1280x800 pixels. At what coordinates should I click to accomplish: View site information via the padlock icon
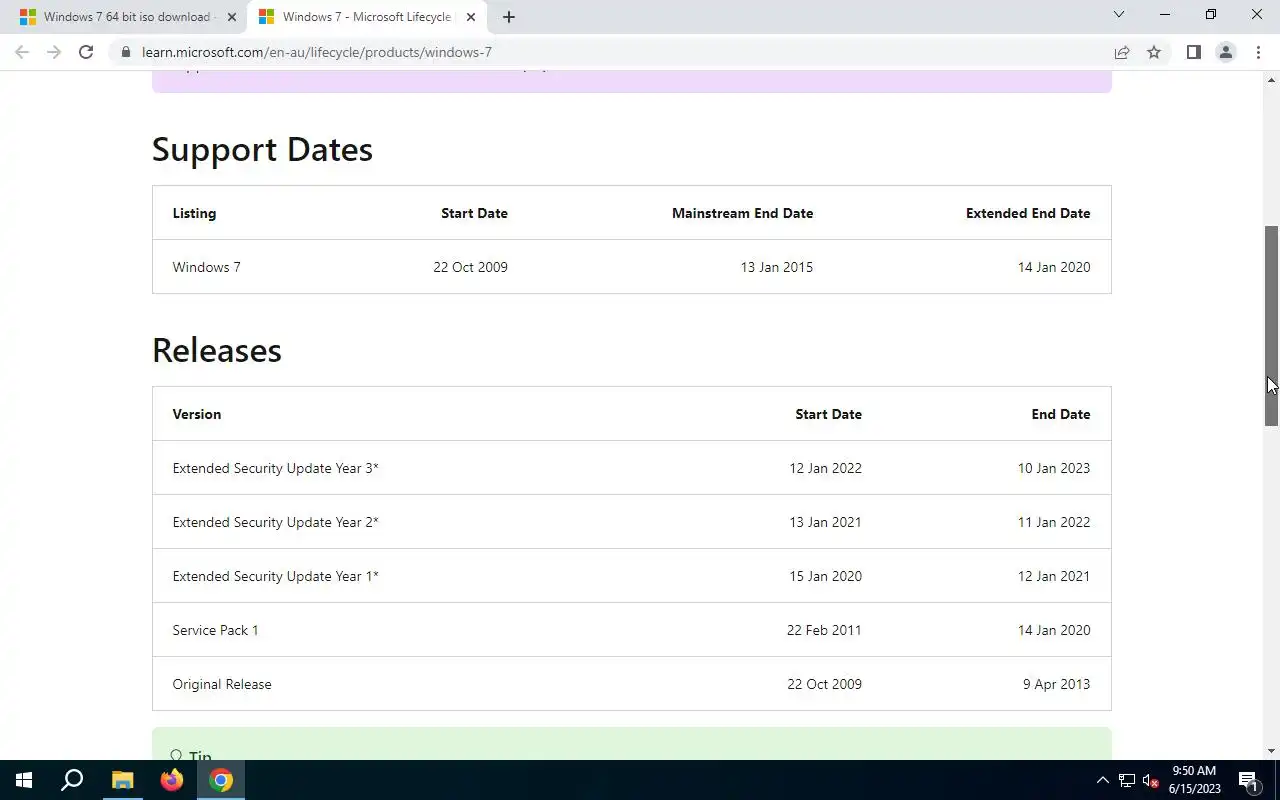(125, 52)
